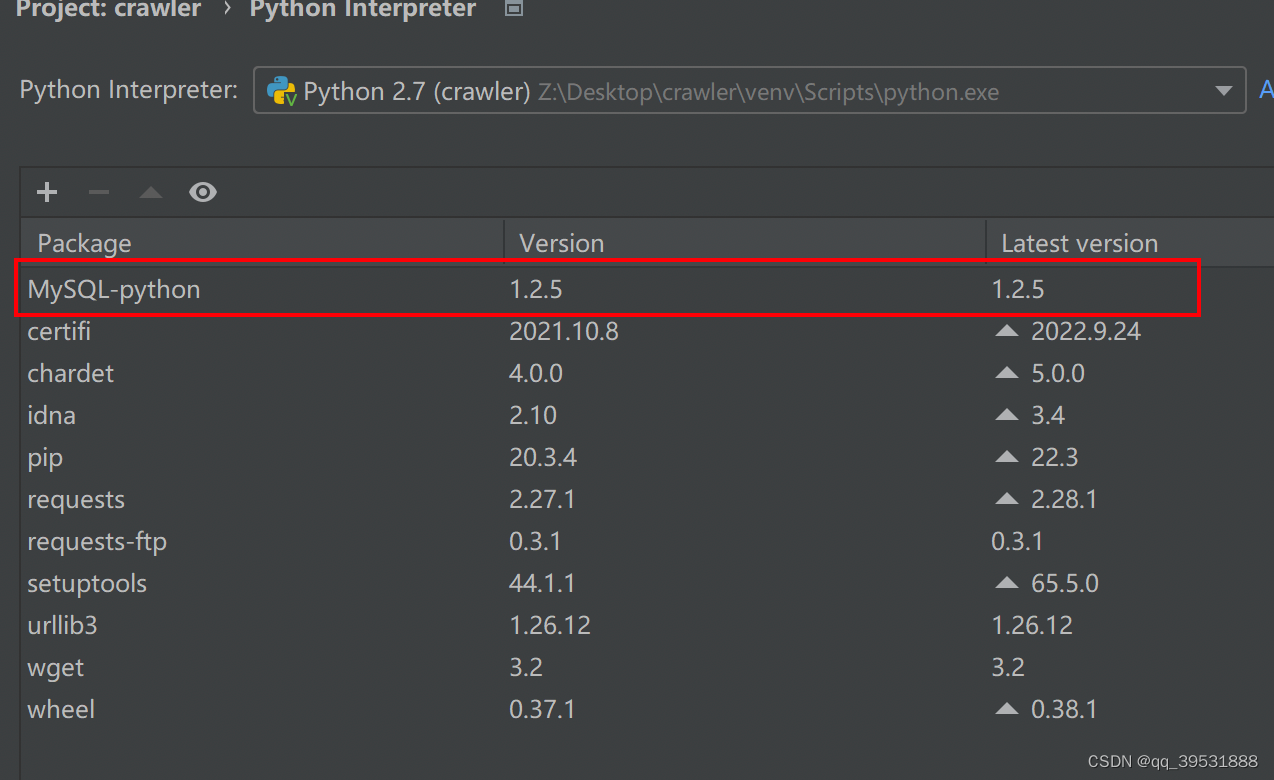Click the Version column header
1274x780 pixels.
click(x=561, y=243)
